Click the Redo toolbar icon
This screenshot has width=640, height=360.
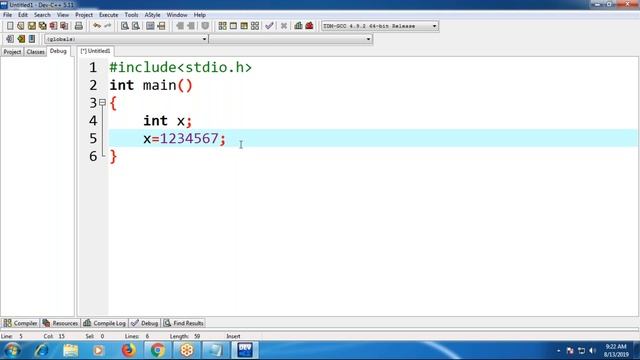pos(108,26)
